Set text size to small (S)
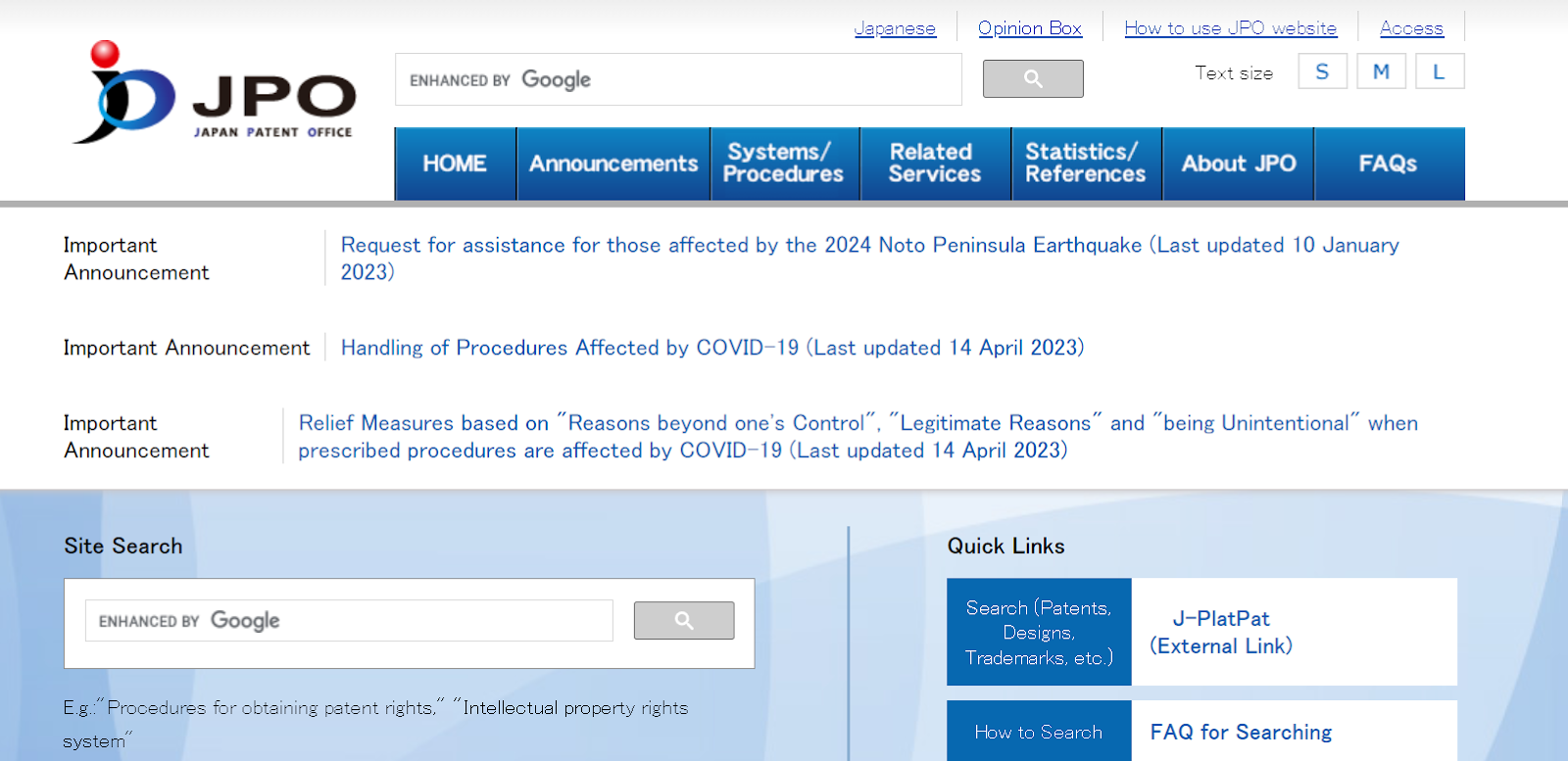This screenshot has width=1568, height=761. 1322,71
